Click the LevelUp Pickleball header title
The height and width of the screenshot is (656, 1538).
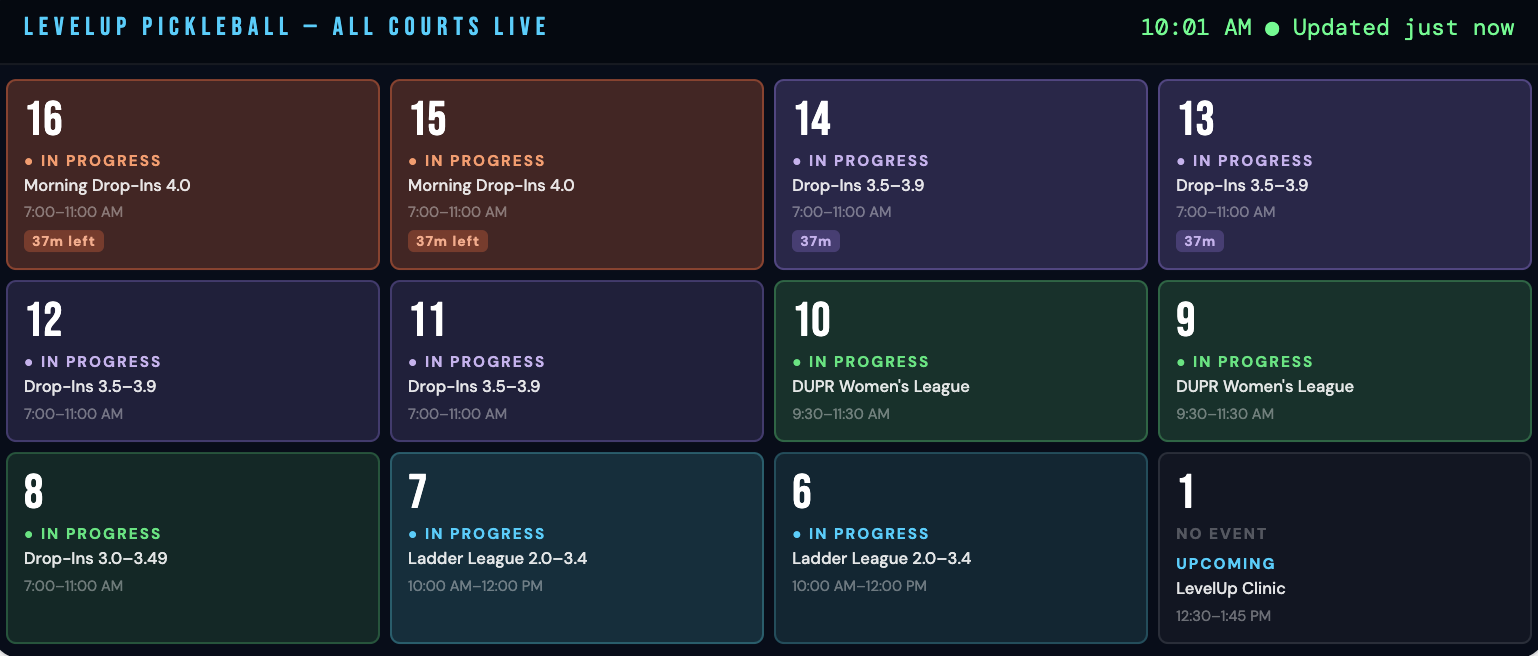[x=286, y=26]
